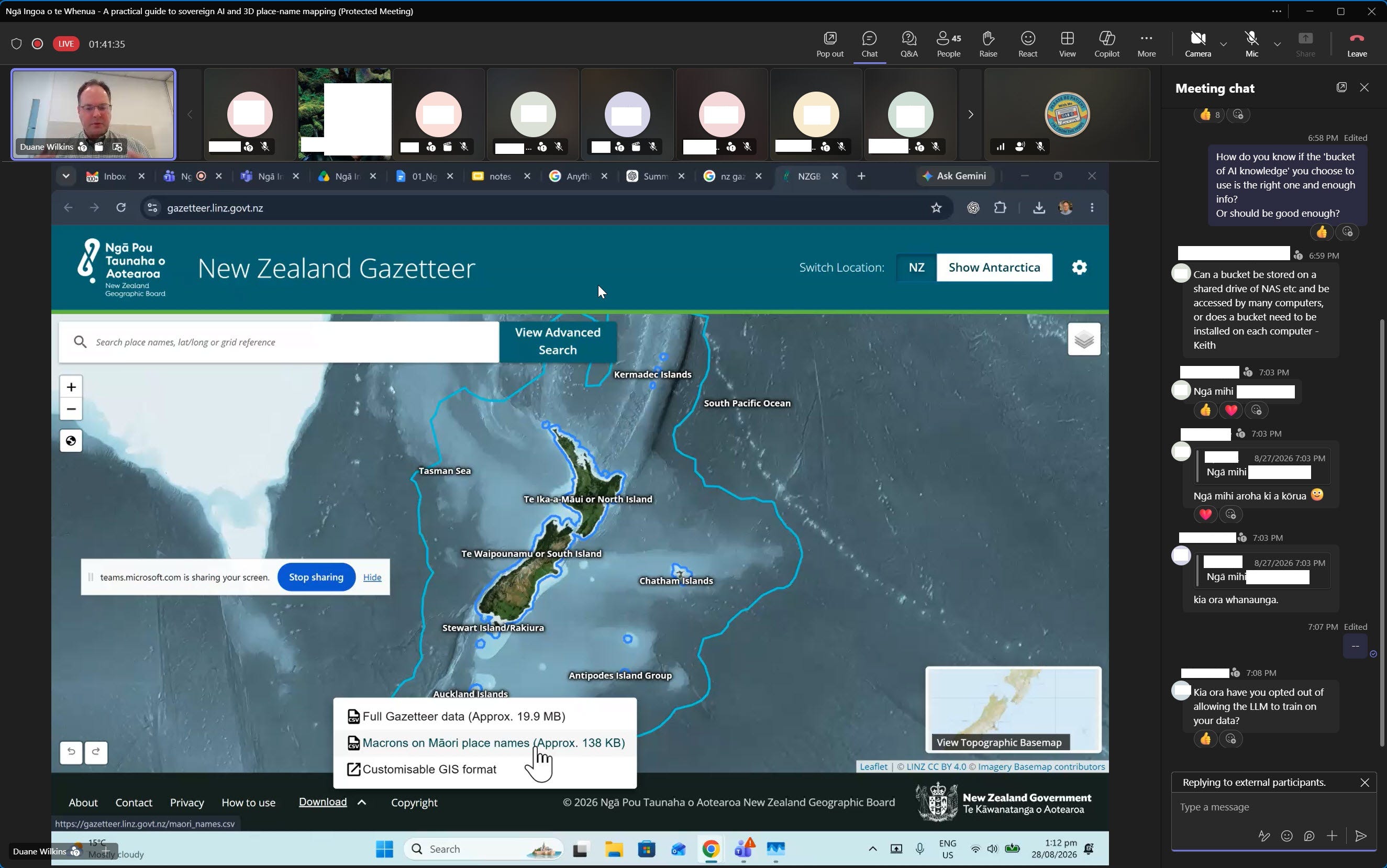The height and width of the screenshot is (868, 1387).
Task: Open a new browser tab
Action: coord(861,176)
